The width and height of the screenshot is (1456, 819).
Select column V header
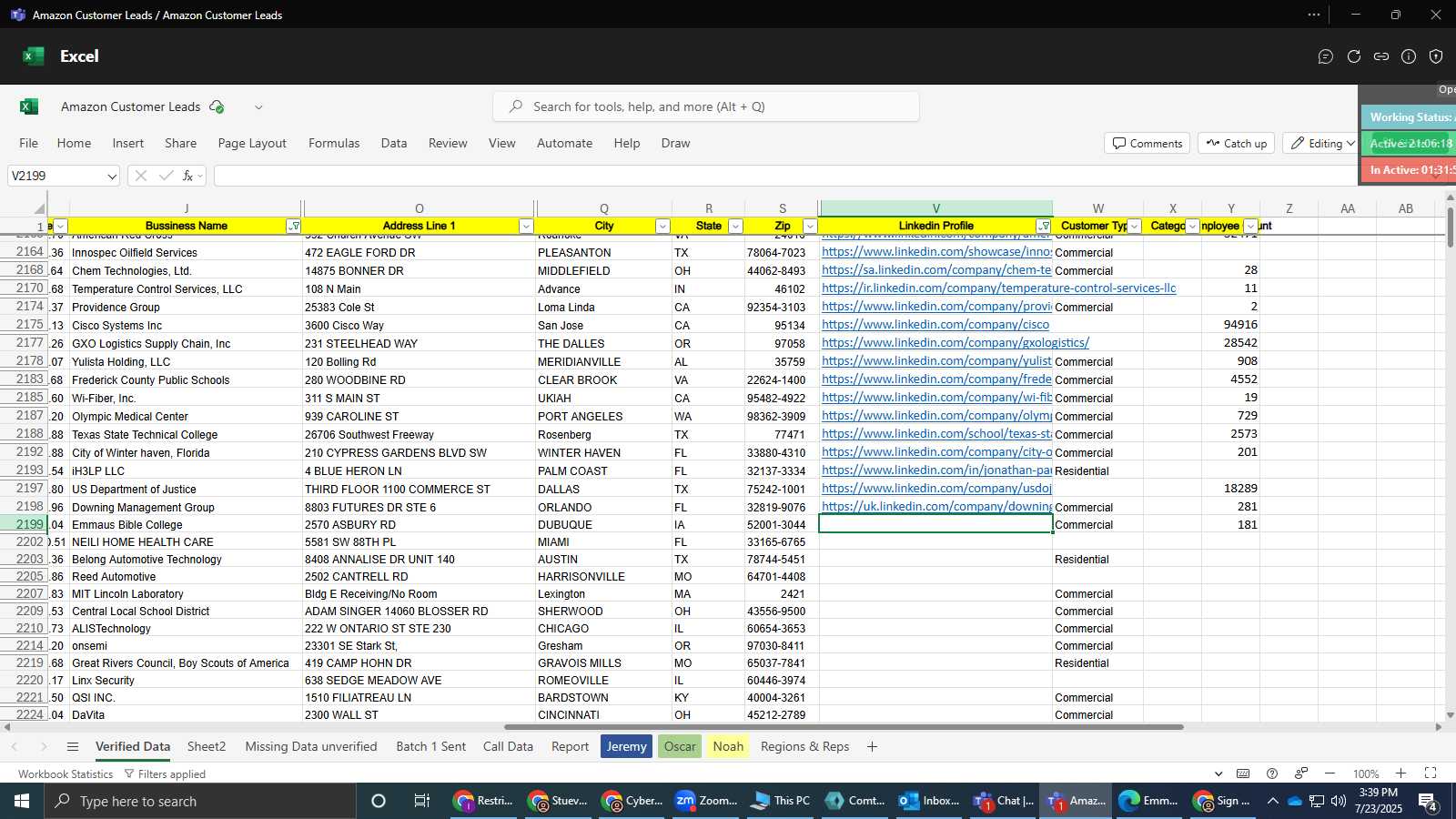[935, 208]
